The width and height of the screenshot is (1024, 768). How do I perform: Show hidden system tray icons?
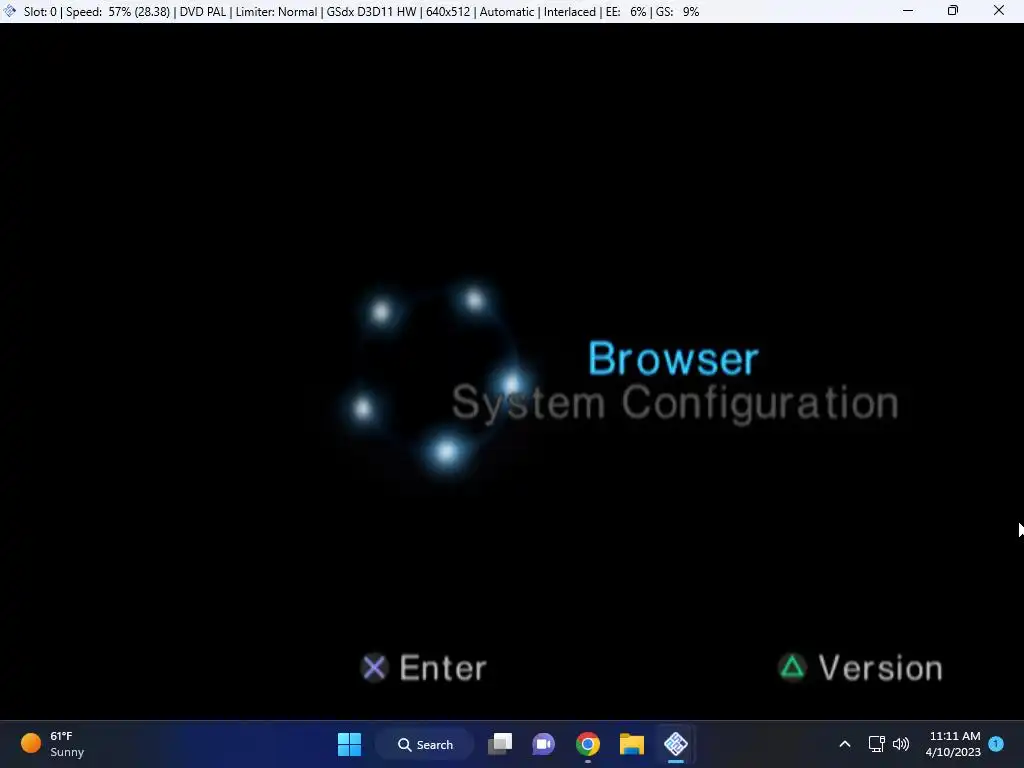tap(844, 744)
